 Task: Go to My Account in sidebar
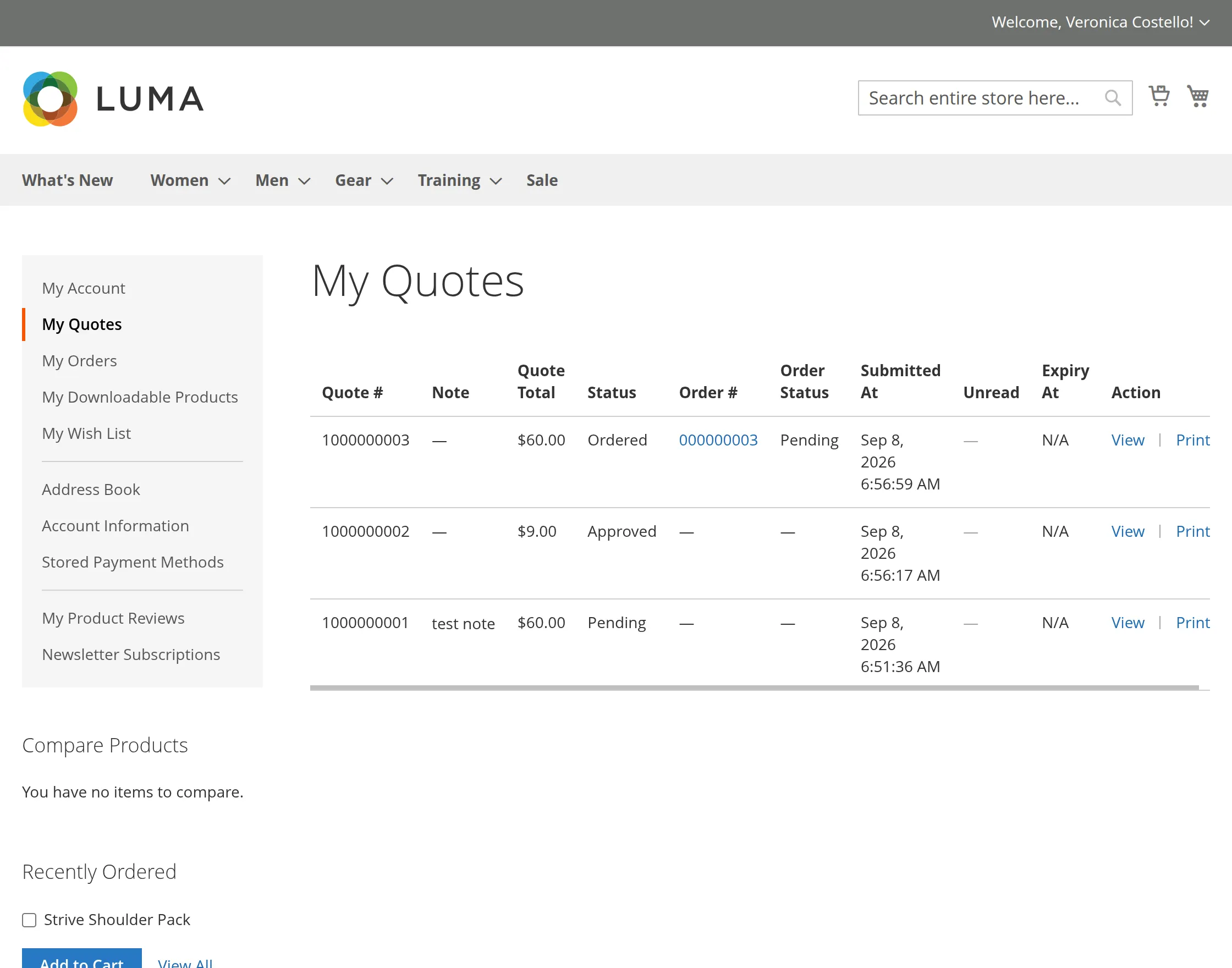(x=83, y=288)
